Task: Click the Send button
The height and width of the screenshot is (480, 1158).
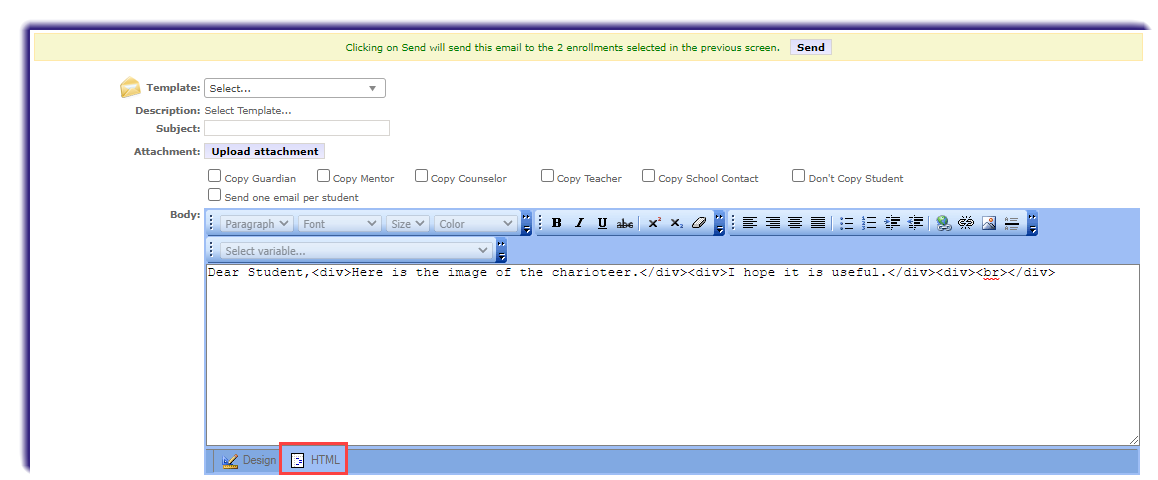Action: (811, 47)
